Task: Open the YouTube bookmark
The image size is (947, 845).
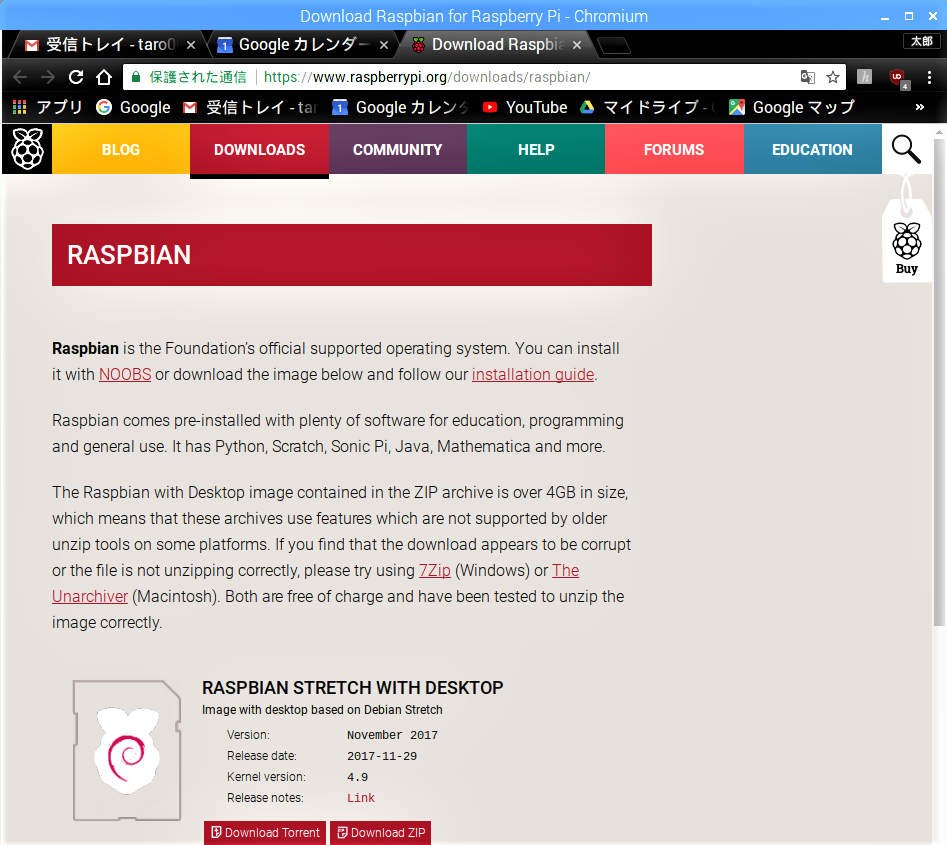Action: (525, 108)
